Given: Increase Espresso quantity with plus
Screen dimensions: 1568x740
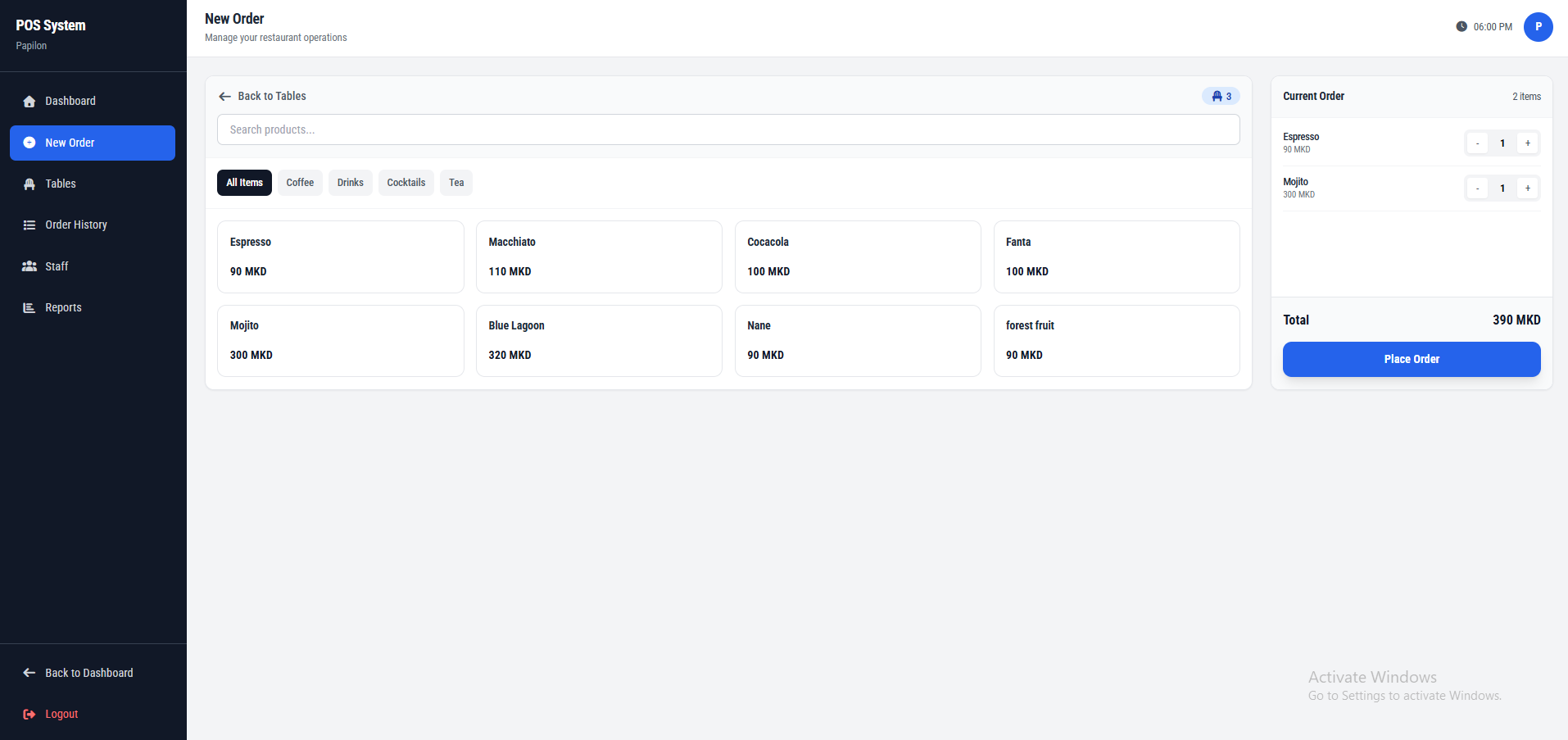Looking at the screenshot, I should click(1527, 143).
